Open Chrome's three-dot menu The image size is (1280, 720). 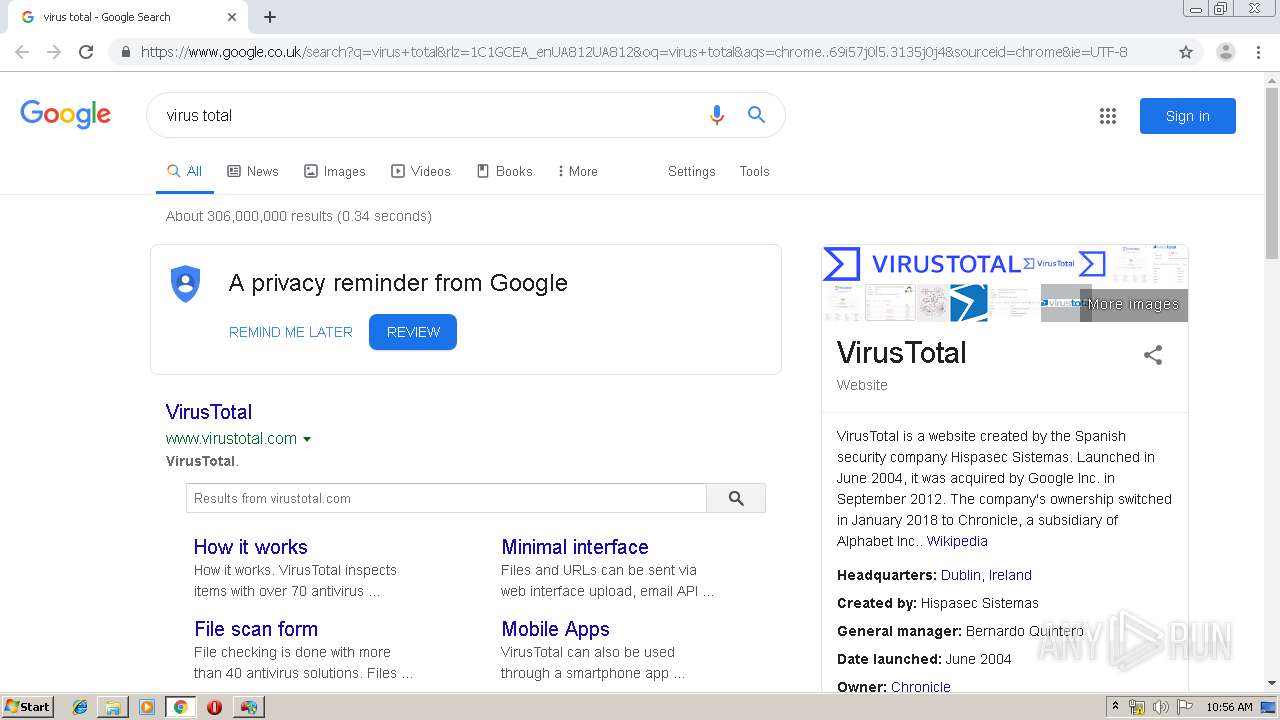click(x=1258, y=52)
